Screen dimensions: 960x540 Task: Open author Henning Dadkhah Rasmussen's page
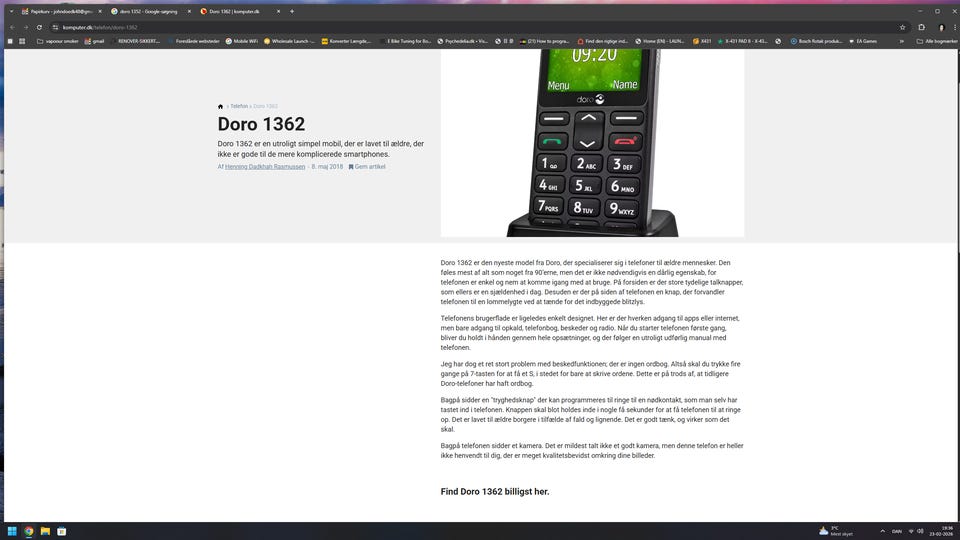tap(264, 167)
